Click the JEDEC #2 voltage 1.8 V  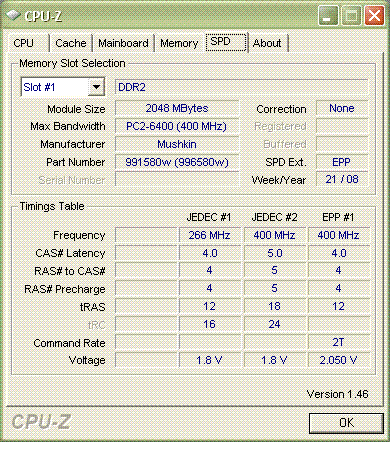(x=275, y=360)
